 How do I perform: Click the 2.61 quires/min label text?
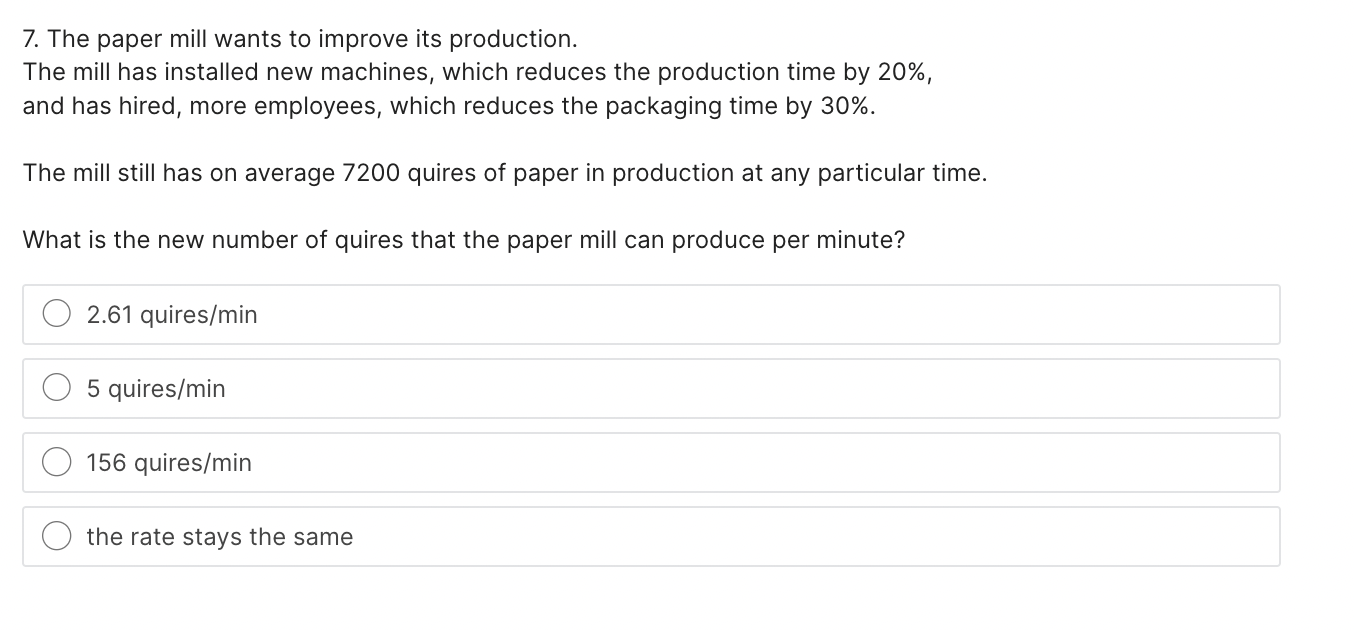[x=171, y=314]
